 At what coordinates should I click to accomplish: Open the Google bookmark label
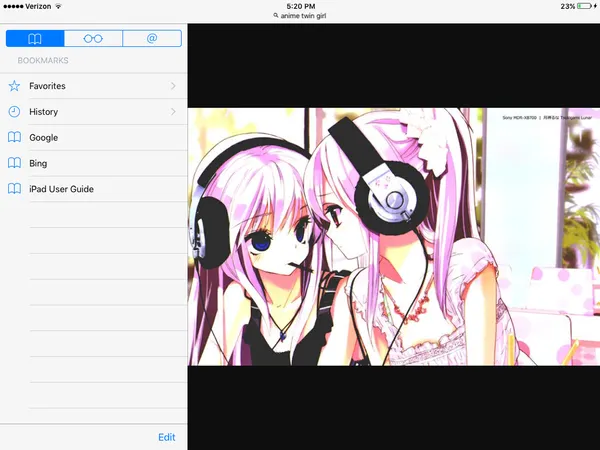43,138
